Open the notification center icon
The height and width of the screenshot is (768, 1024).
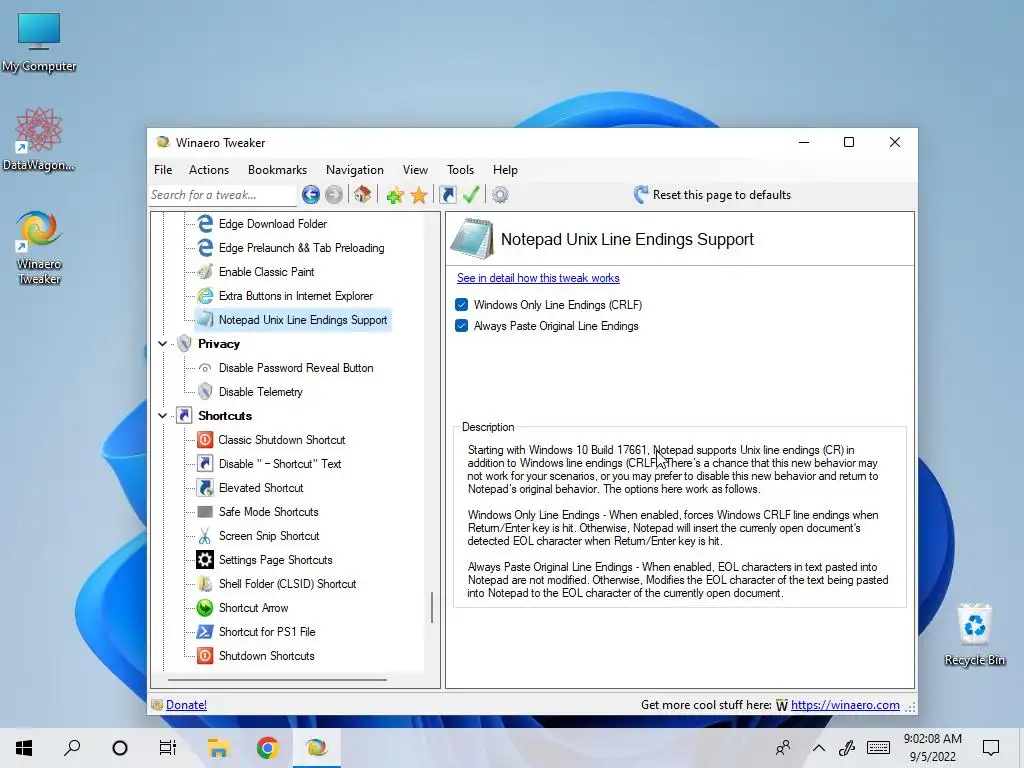tap(991, 748)
